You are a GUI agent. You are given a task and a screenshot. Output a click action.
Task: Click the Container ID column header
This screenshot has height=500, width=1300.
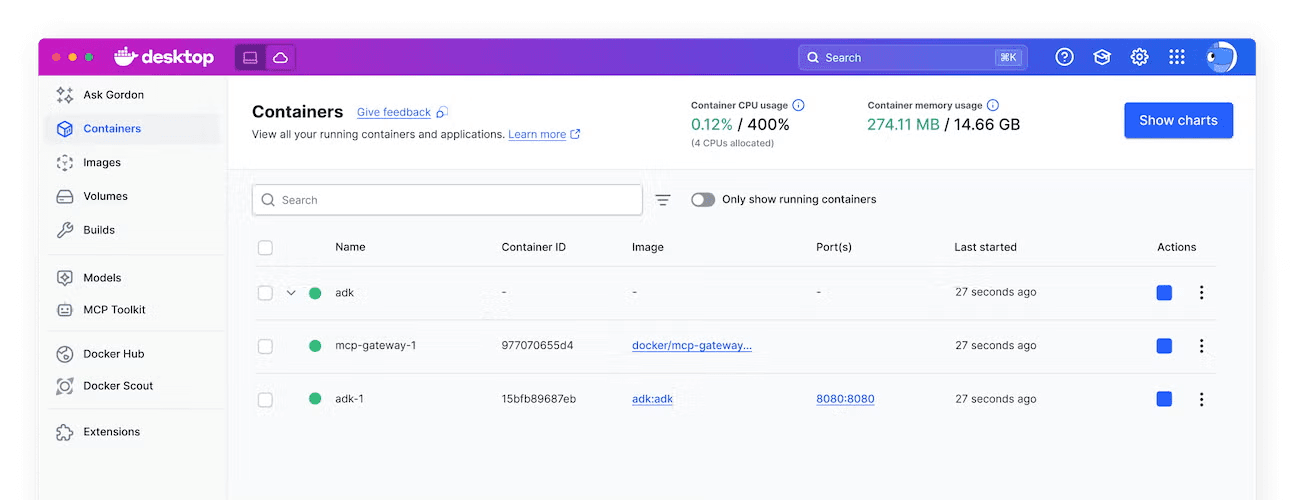click(x=534, y=247)
